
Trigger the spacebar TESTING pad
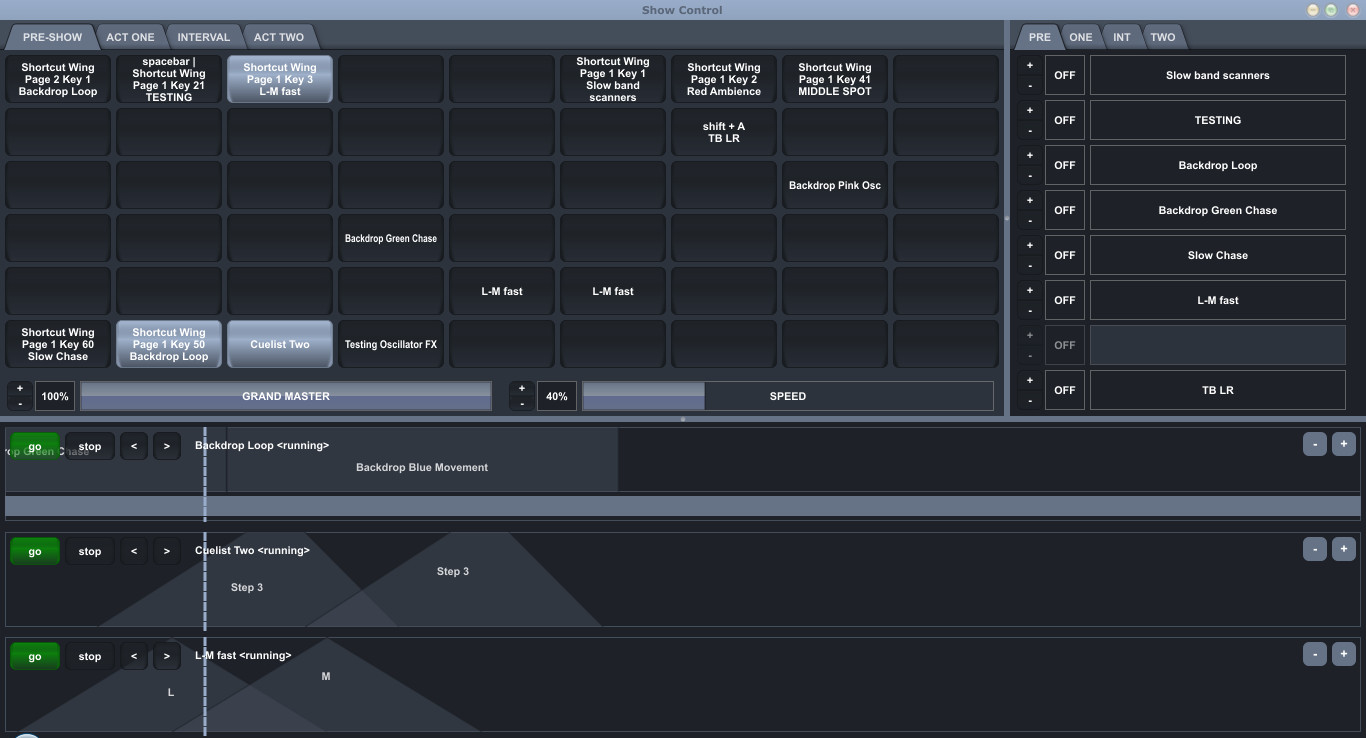click(169, 79)
